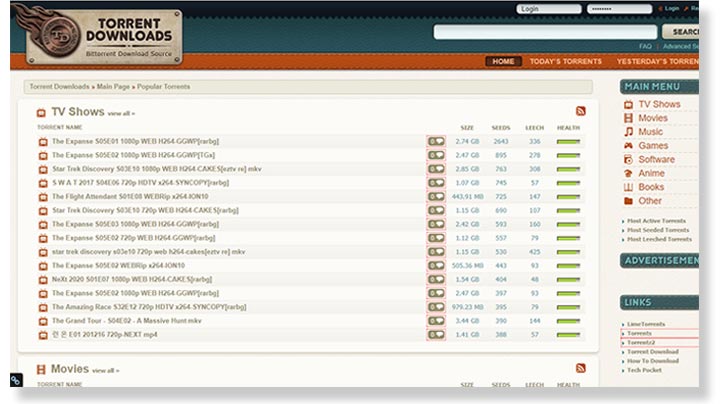Open the TV Shows RSS feed icon

click(581, 111)
